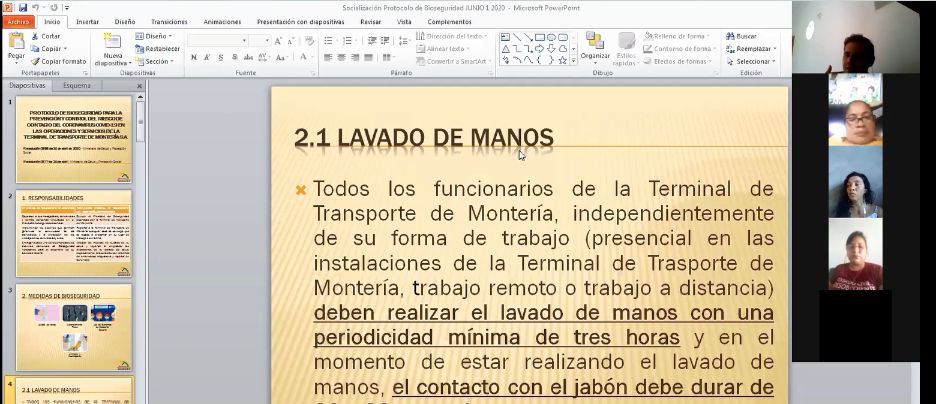Image resolution: width=936 pixels, height=404 pixels.
Task: Click the Copiar formato brush
Action: point(58,61)
